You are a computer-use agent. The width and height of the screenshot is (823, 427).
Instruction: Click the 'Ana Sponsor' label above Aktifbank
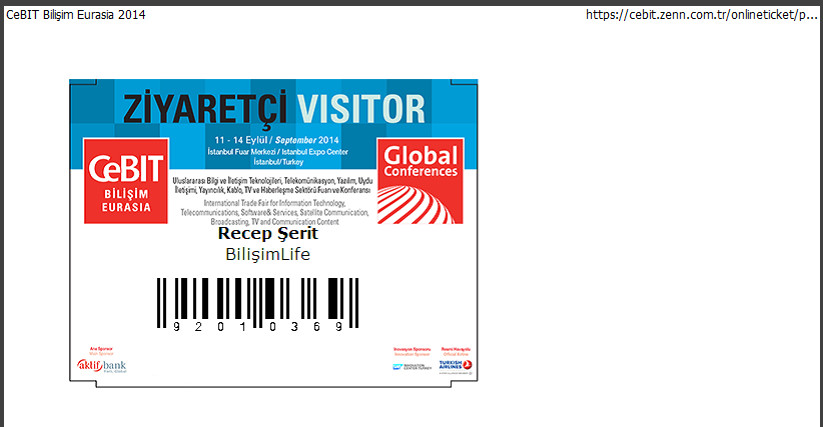tap(101, 349)
